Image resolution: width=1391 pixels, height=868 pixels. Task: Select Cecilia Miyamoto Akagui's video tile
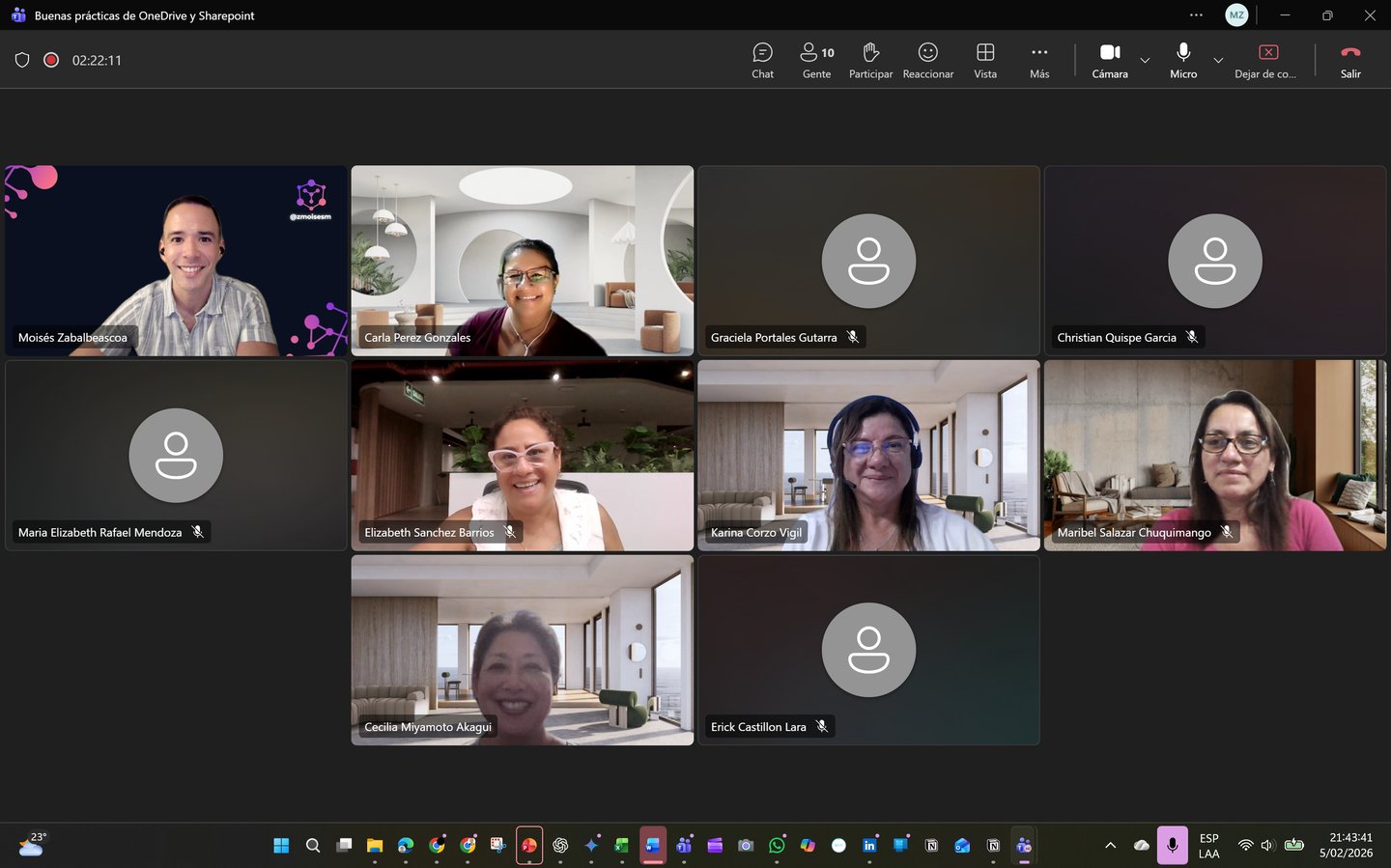click(x=523, y=650)
